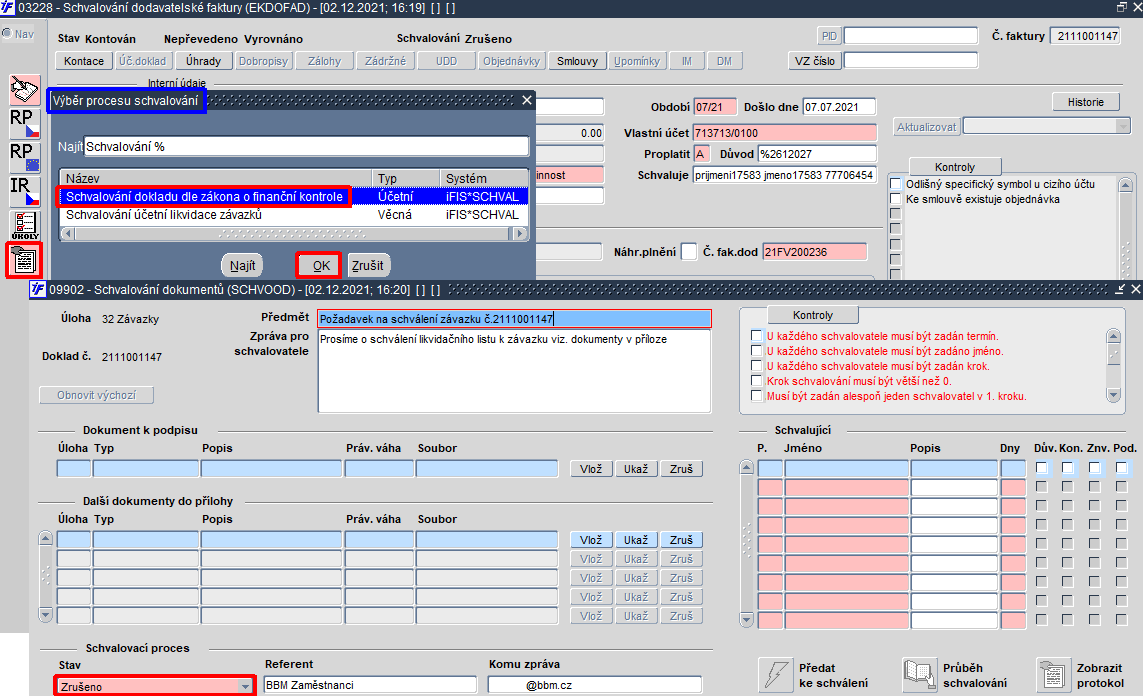Screen dimensions: 1143x696
Task: Confirm the process selection with OK
Action: (319, 265)
